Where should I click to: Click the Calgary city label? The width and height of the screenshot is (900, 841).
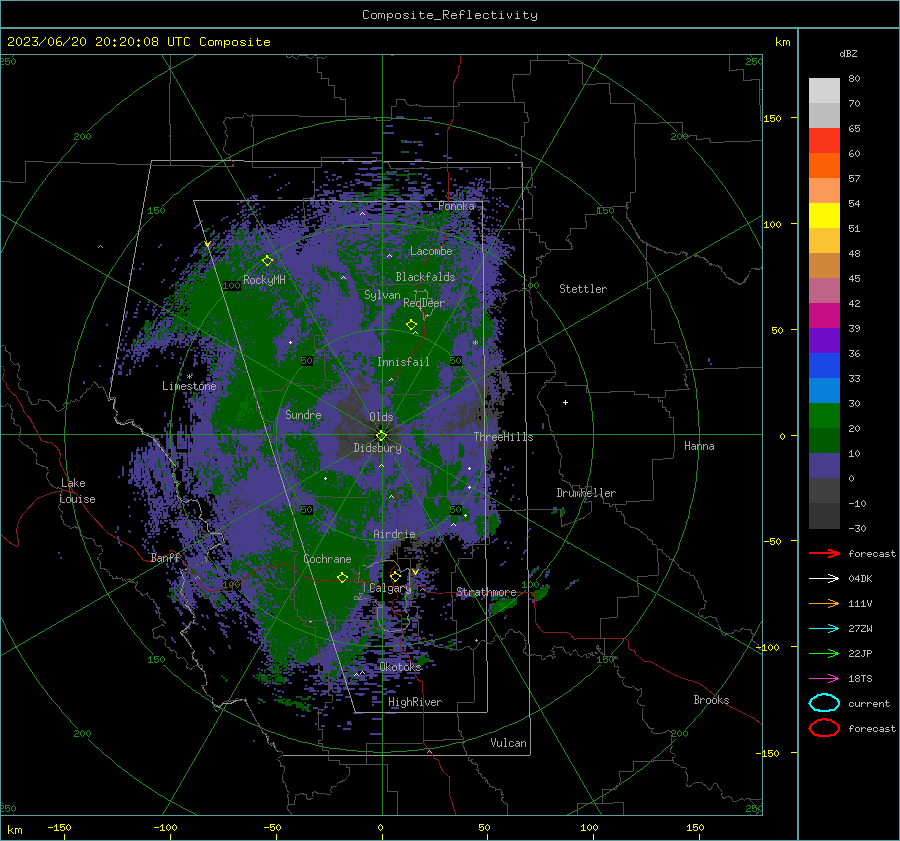pos(390,588)
